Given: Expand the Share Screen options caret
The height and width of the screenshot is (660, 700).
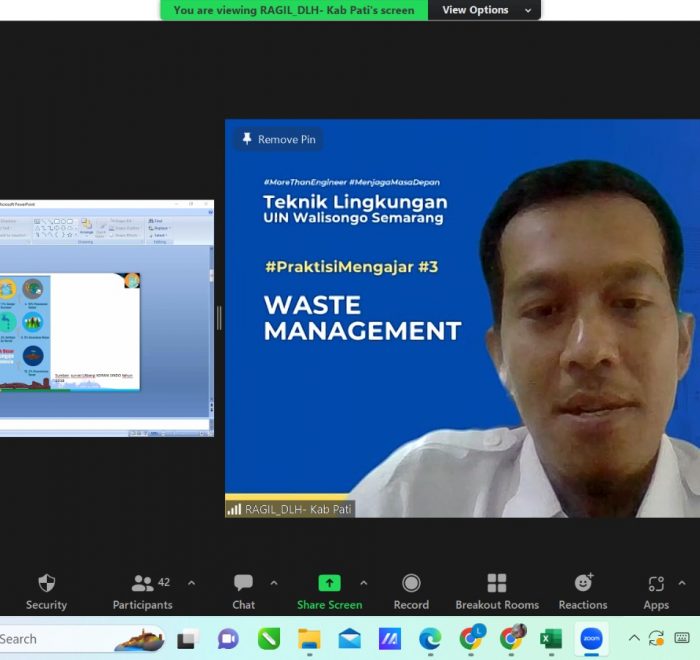Looking at the screenshot, I should [363, 583].
